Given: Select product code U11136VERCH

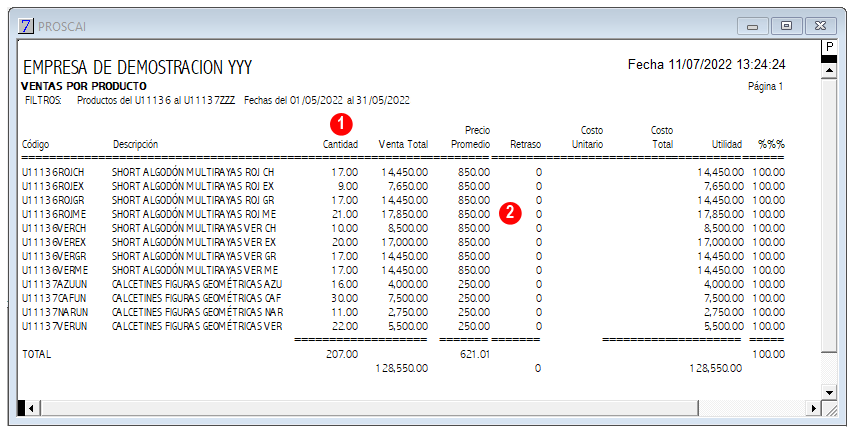Looking at the screenshot, I should coord(54,228).
